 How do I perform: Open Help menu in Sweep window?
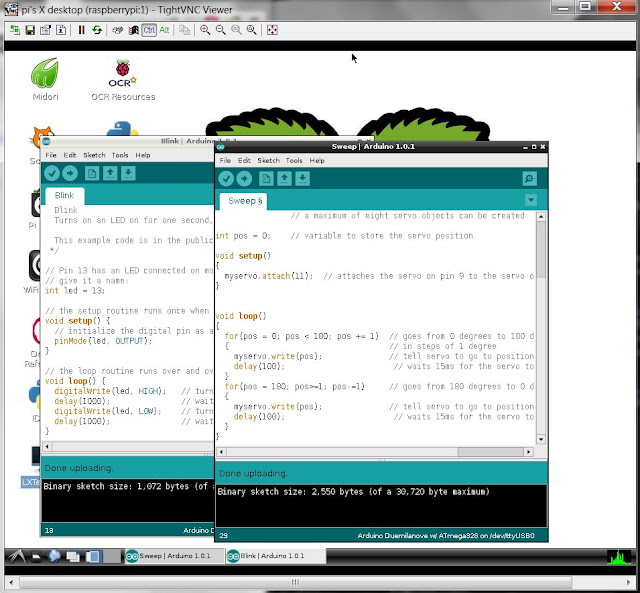[317, 160]
